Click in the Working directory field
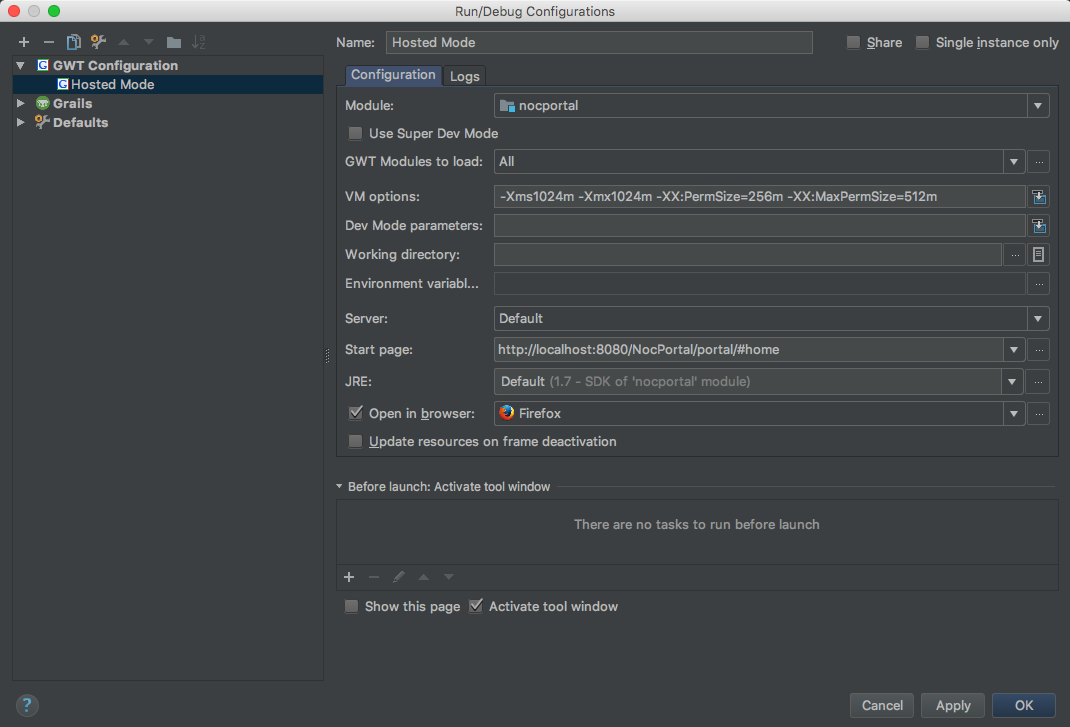 click(747, 255)
